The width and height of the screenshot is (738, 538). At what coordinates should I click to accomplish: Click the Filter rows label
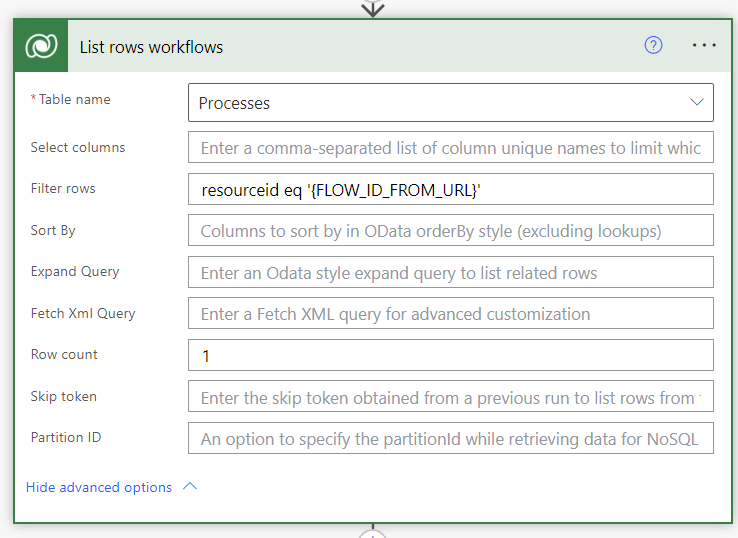coord(63,188)
